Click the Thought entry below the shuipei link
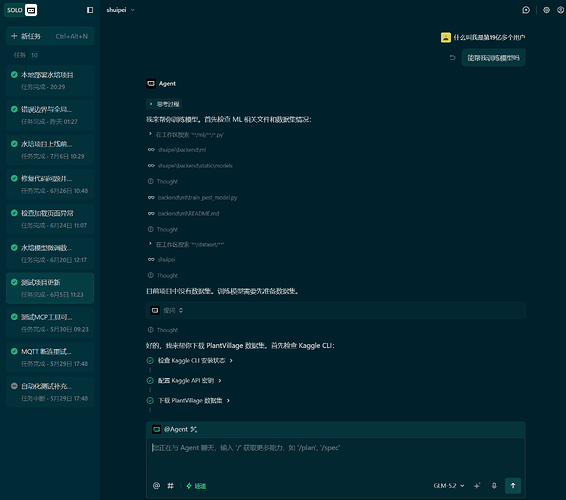 [x=163, y=275]
